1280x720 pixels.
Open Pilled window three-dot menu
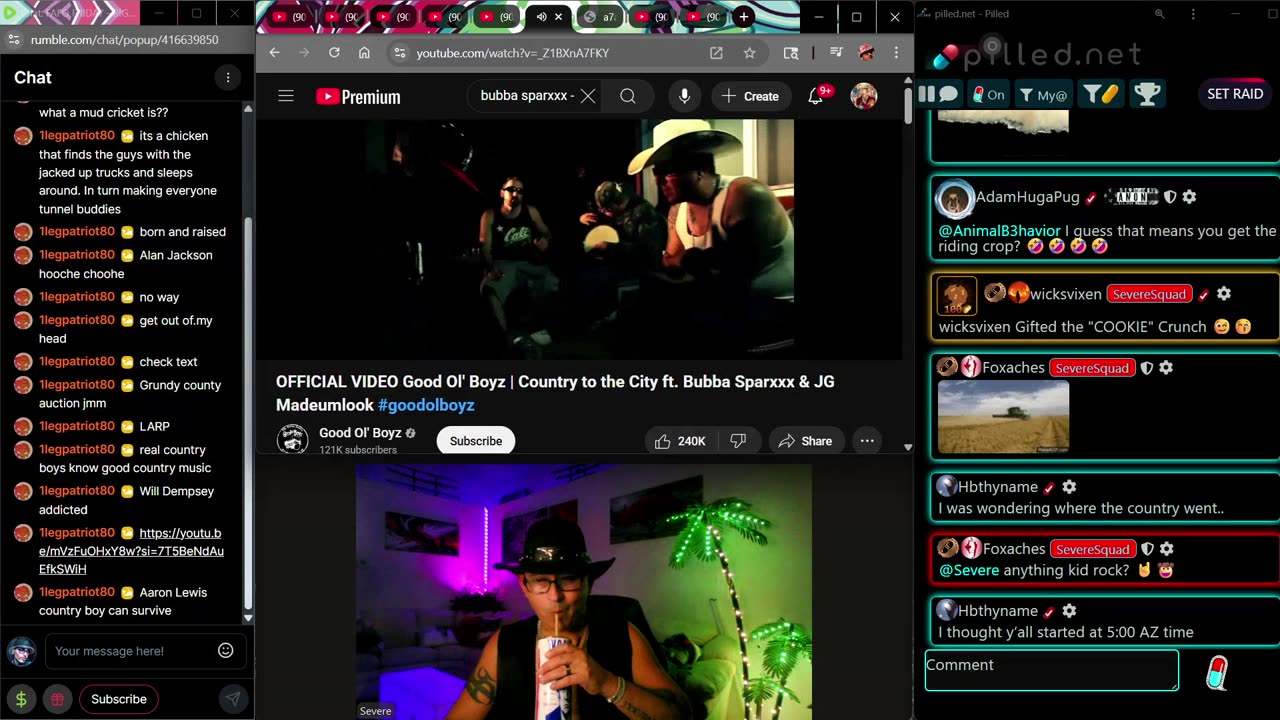(x=1193, y=14)
